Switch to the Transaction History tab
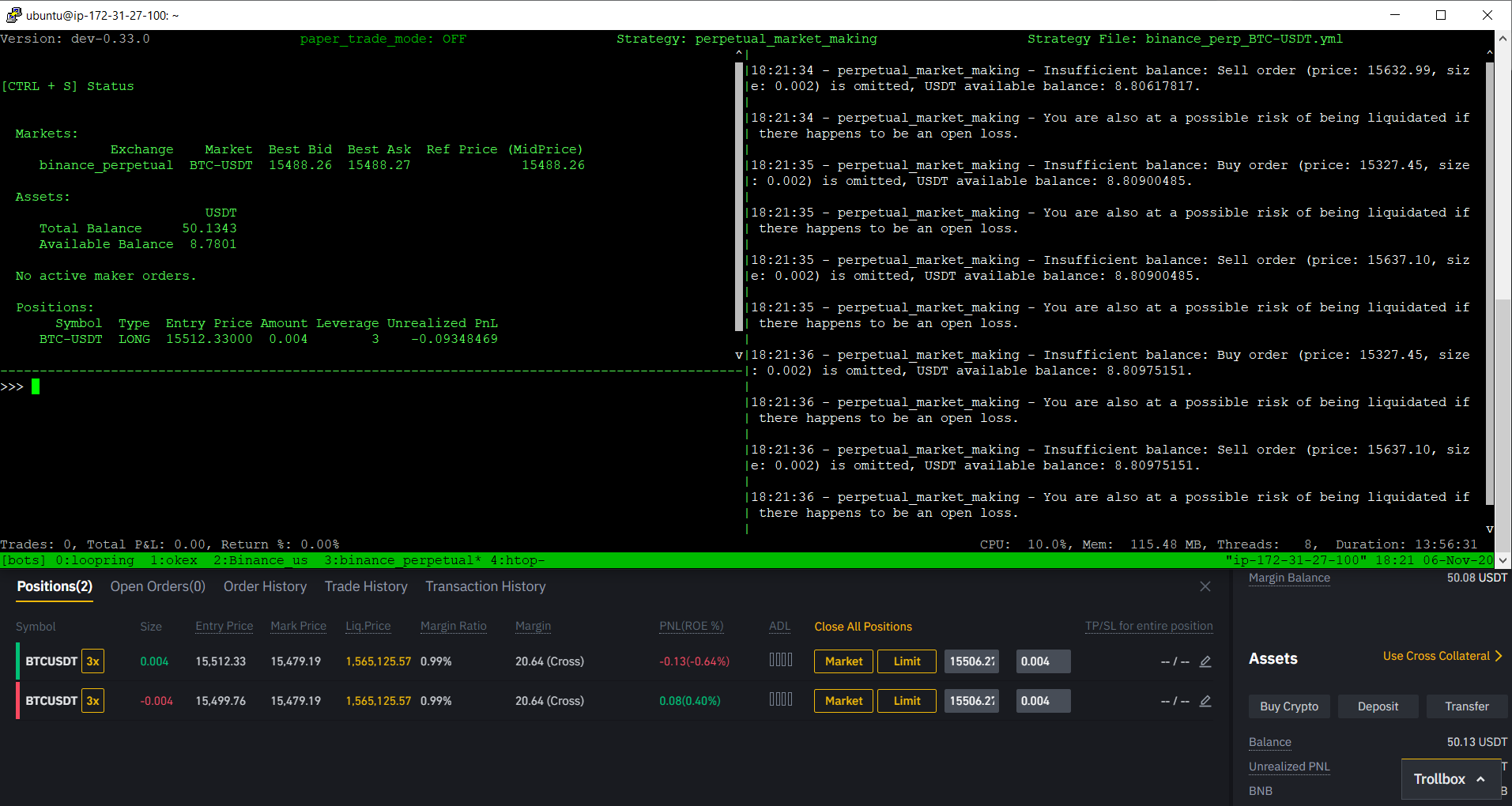 tap(485, 586)
